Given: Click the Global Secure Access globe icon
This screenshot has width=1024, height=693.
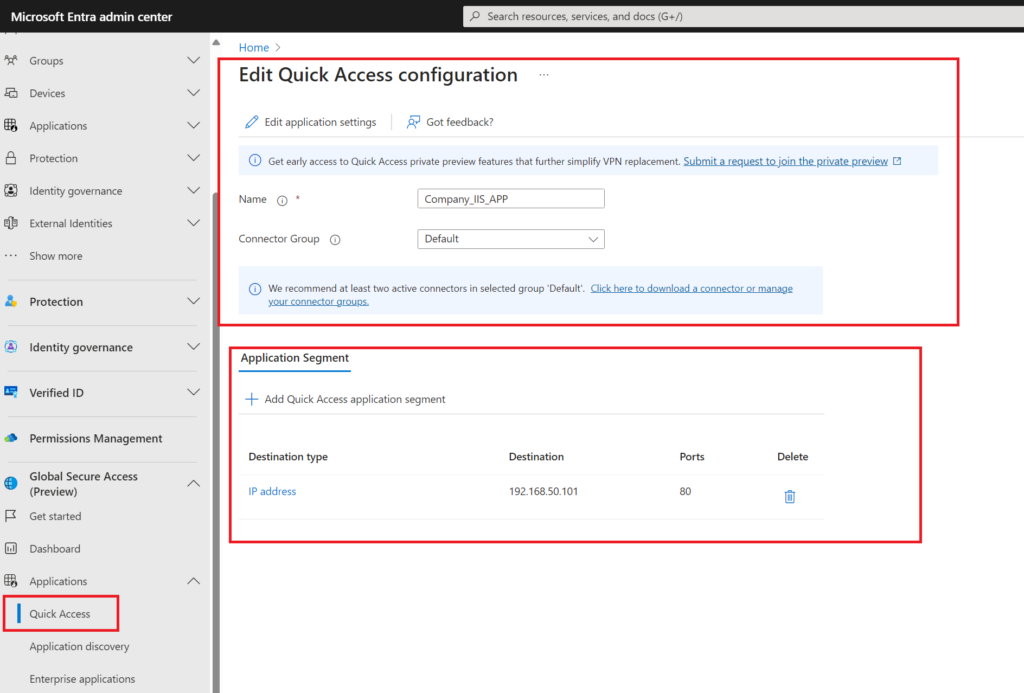Looking at the screenshot, I should 11,483.
